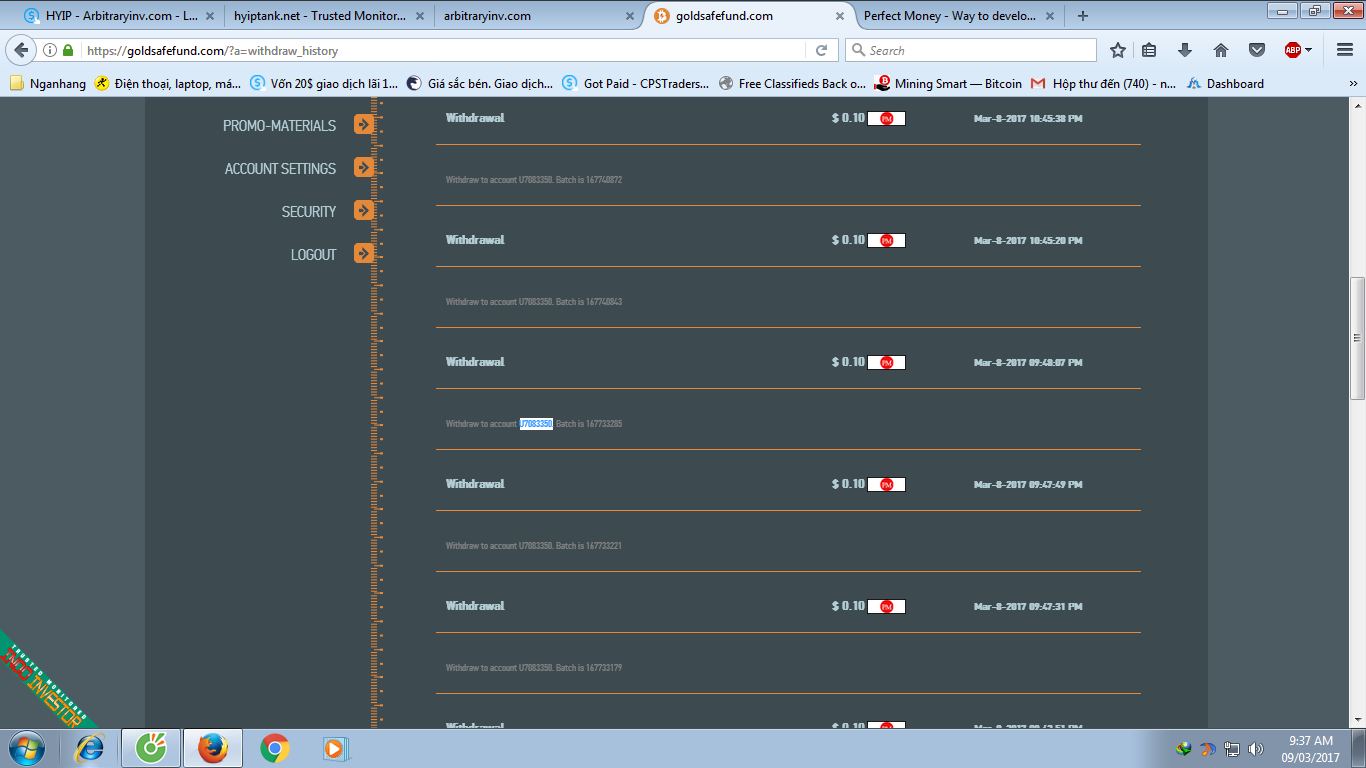Open the site information icon in the address bar
The image size is (1366, 768).
(x=50, y=50)
